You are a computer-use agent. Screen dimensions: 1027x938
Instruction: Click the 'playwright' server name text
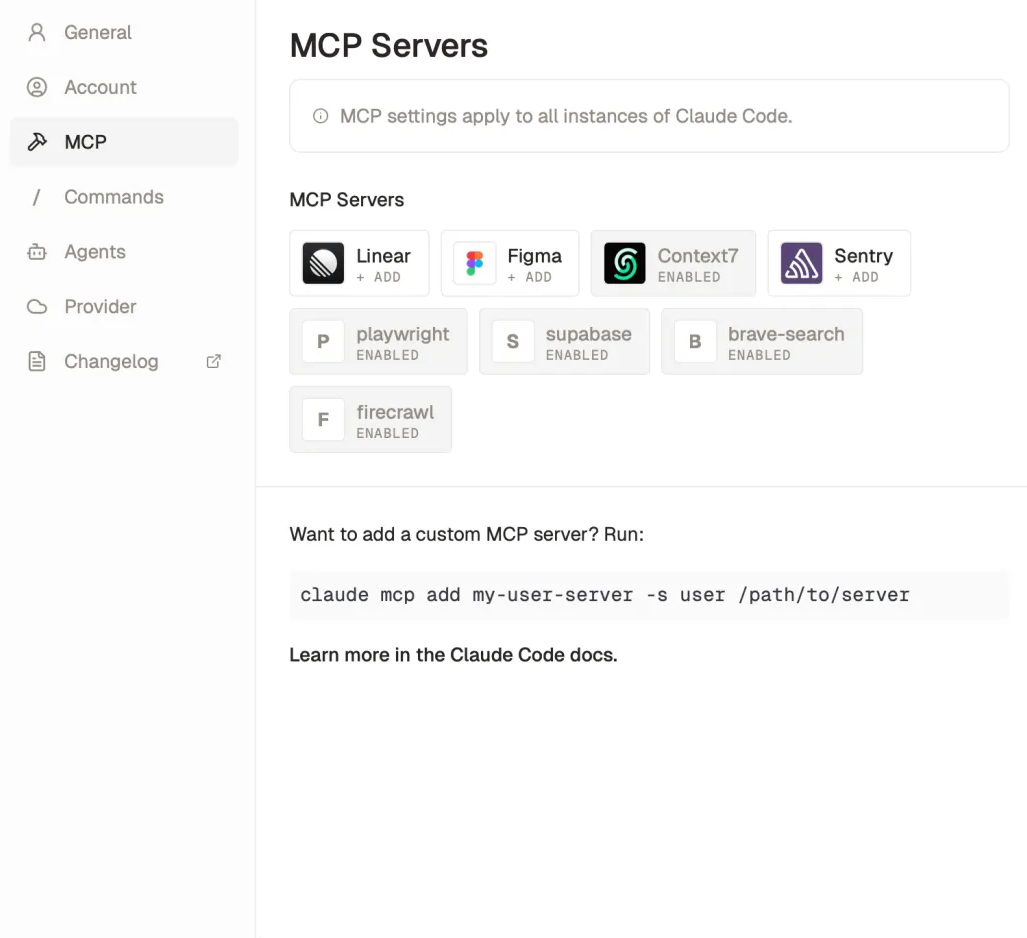tap(403, 334)
